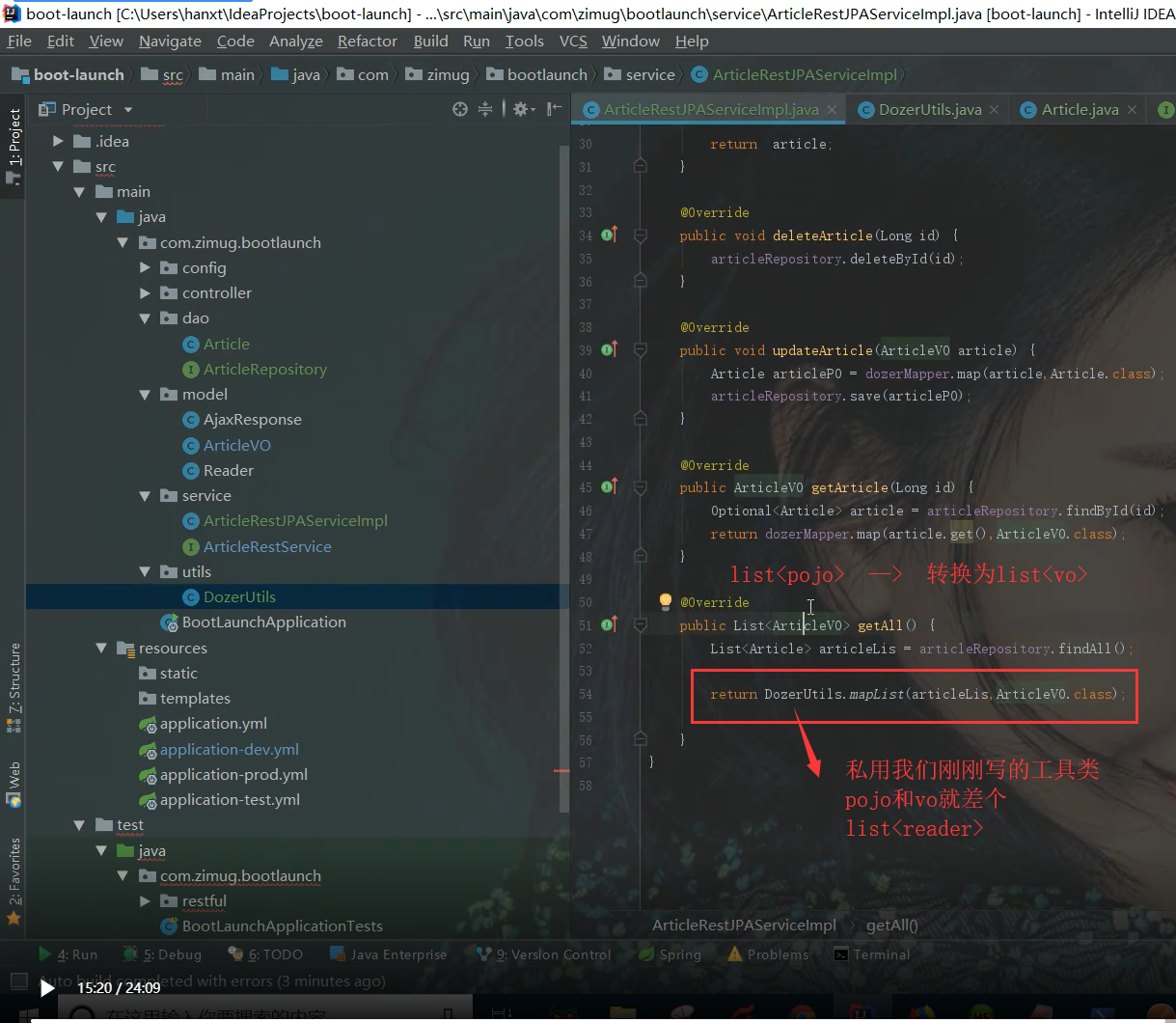This screenshot has width=1176, height=1023.
Task: Open the Spring tool window
Action: click(670, 954)
